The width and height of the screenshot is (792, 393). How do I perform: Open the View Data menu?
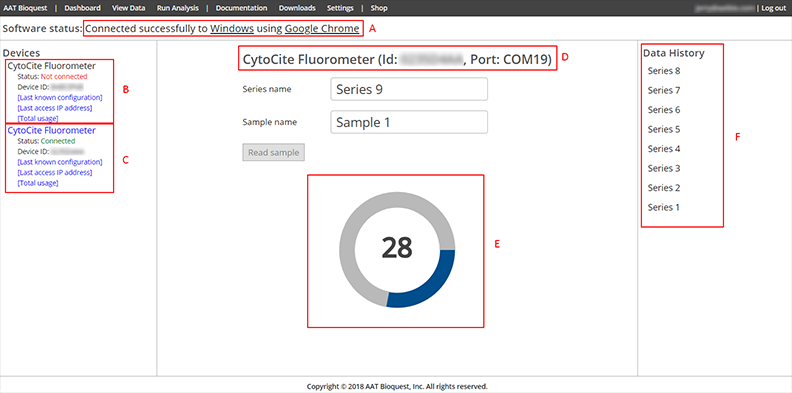pos(128,8)
